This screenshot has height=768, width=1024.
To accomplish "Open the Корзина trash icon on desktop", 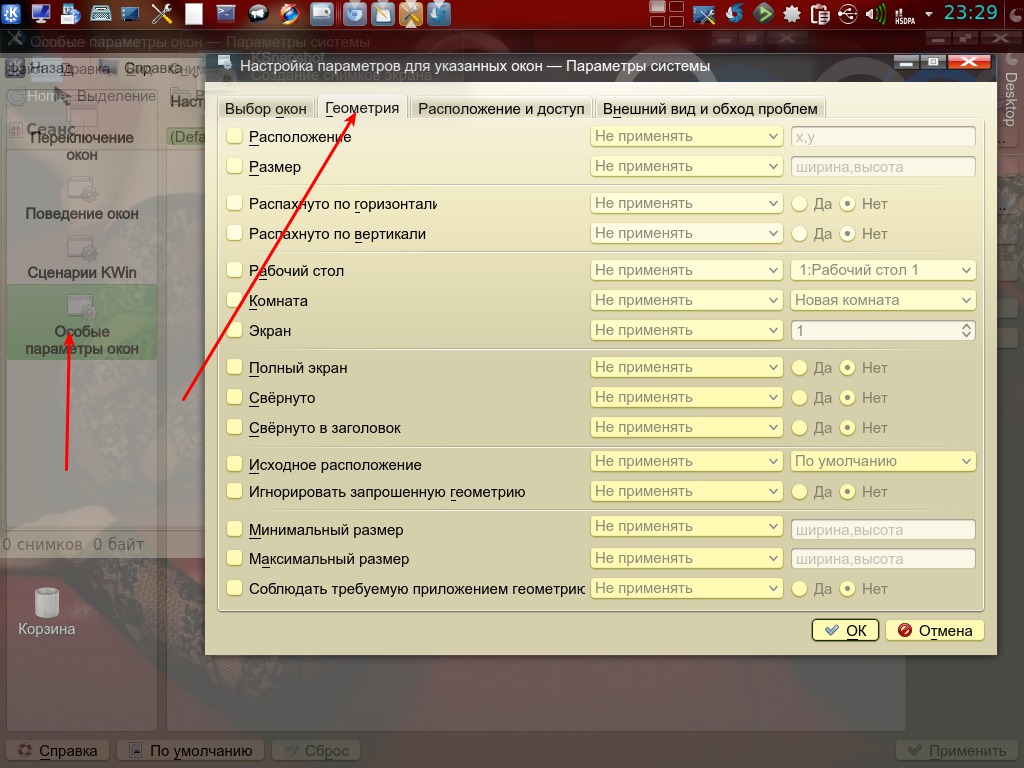I will tap(47, 613).
